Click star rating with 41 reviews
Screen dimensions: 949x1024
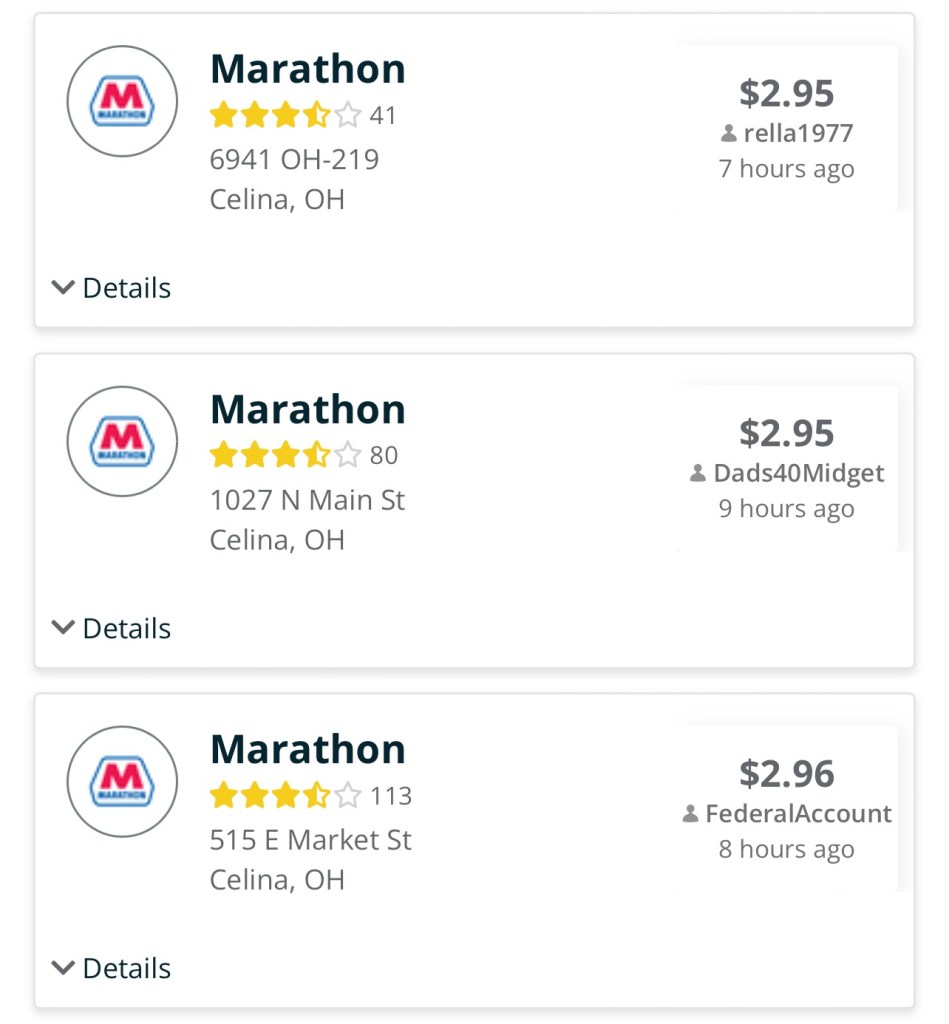tap(284, 116)
